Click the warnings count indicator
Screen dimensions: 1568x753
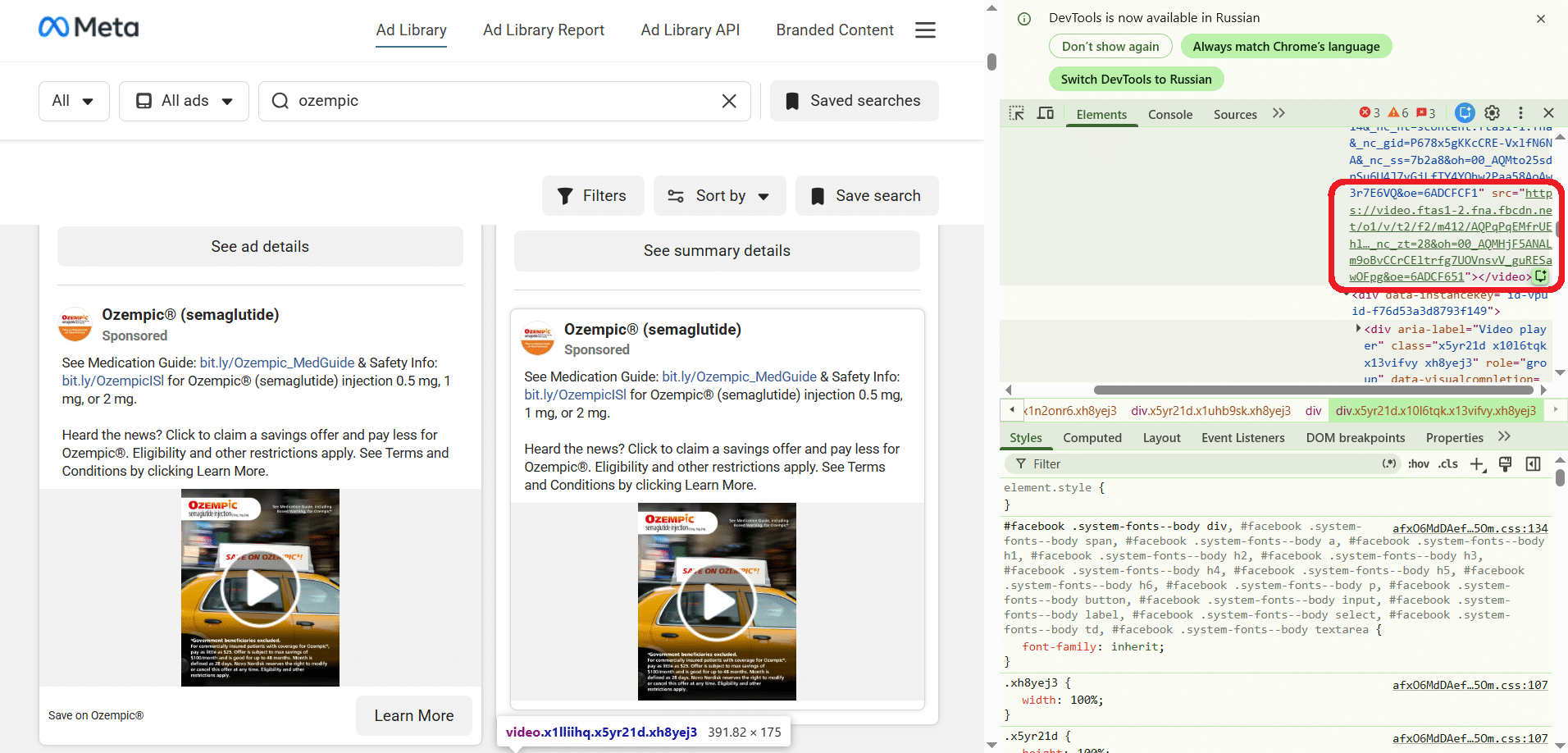pyautogui.click(x=1398, y=113)
